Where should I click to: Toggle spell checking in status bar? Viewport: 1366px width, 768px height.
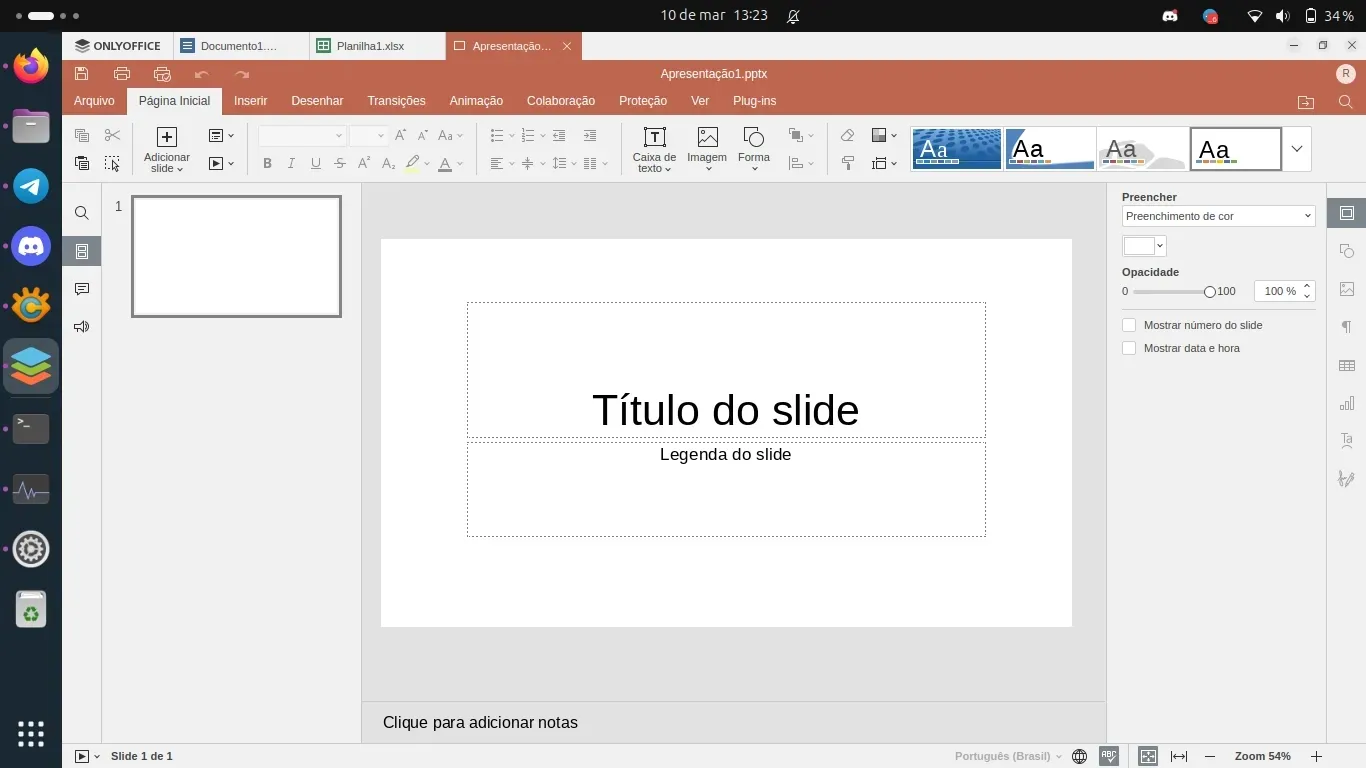pos(1108,757)
